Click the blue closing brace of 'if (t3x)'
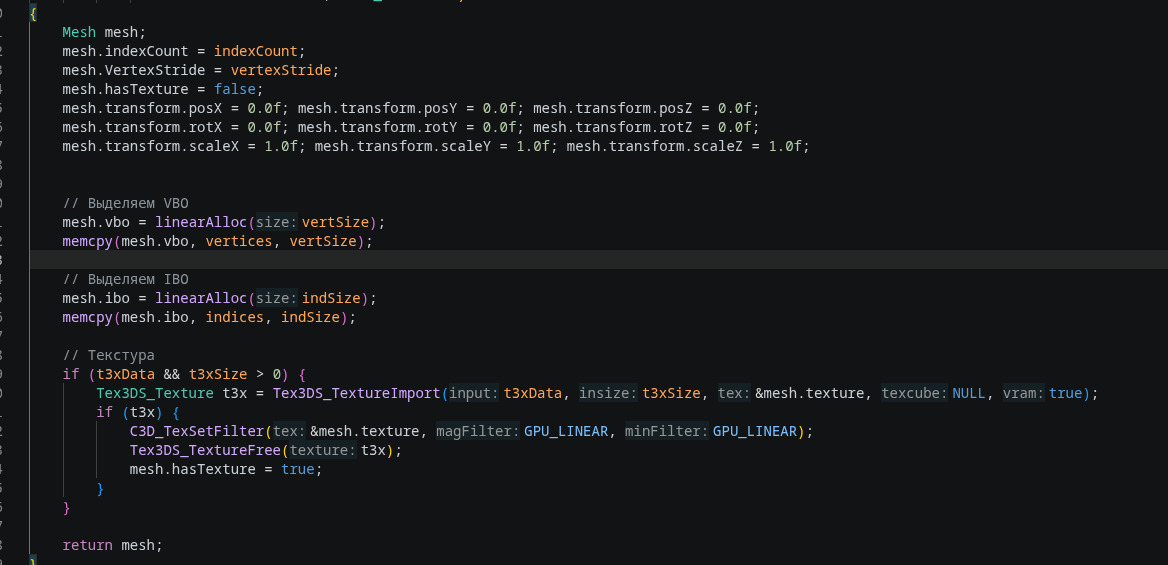The width and height of the screenshot is (1168, 565). tap(100, 488)
